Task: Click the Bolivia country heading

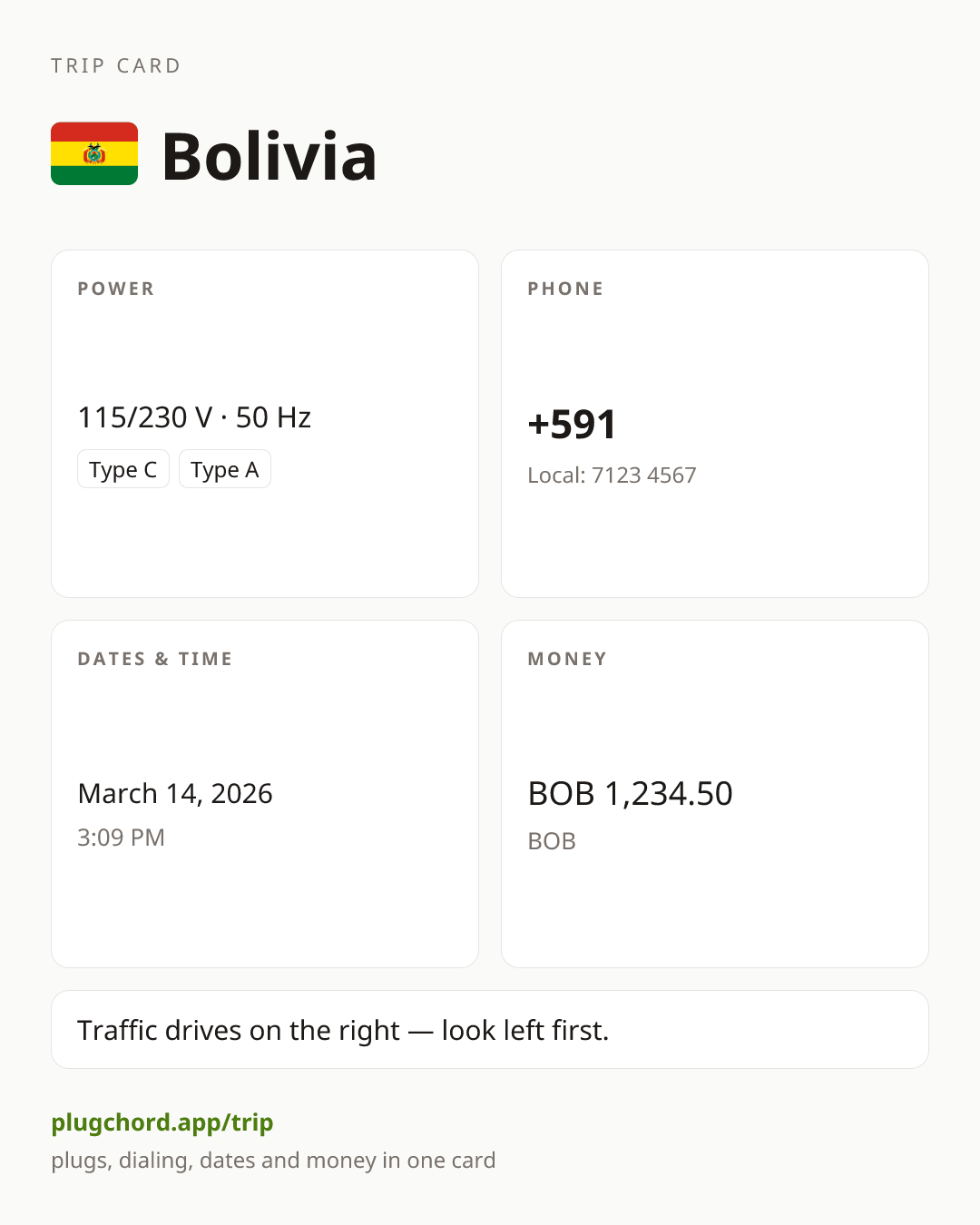Action: point(269,156)
